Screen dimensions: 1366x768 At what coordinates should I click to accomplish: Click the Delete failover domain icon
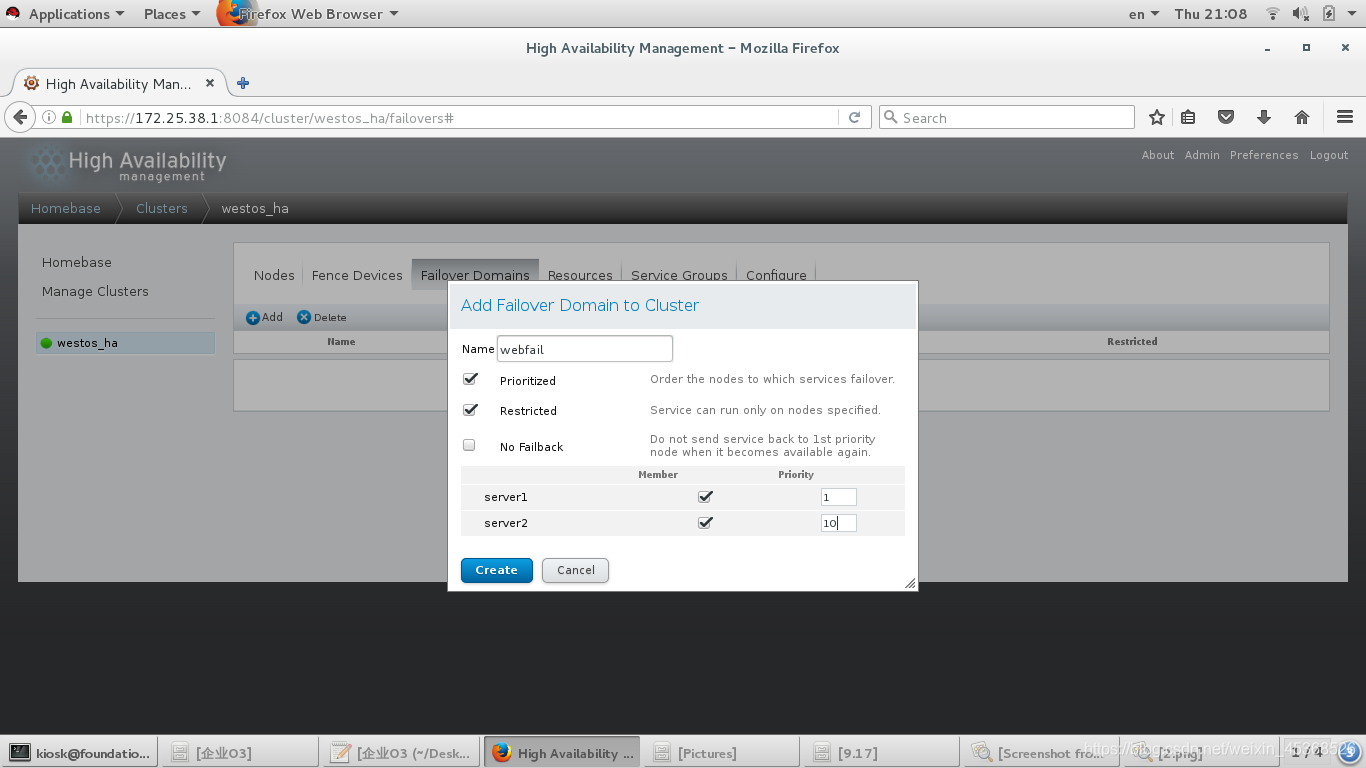304,317
